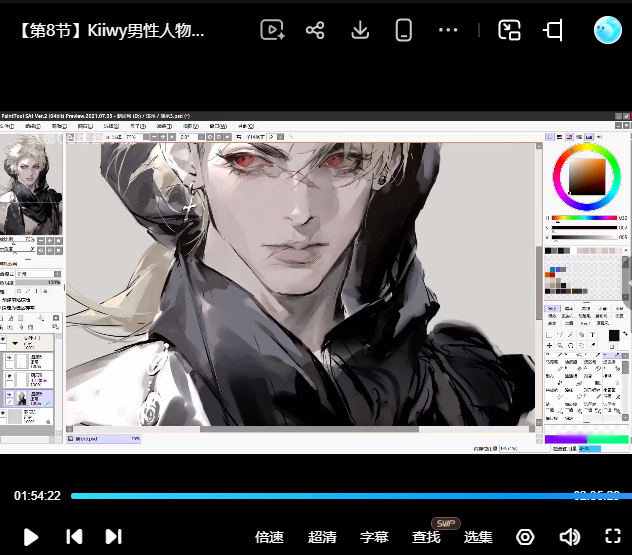Open the recent colors history dropdown arrow
Viewport: 632px width, 555px height.
[x=625, y=251]
